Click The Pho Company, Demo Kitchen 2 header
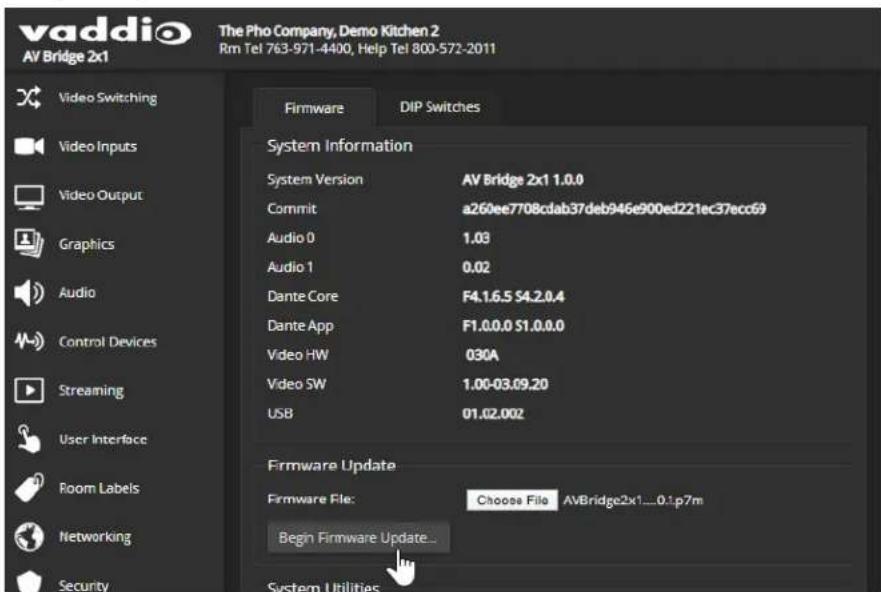Screen dimensions: 881x592 329,30
